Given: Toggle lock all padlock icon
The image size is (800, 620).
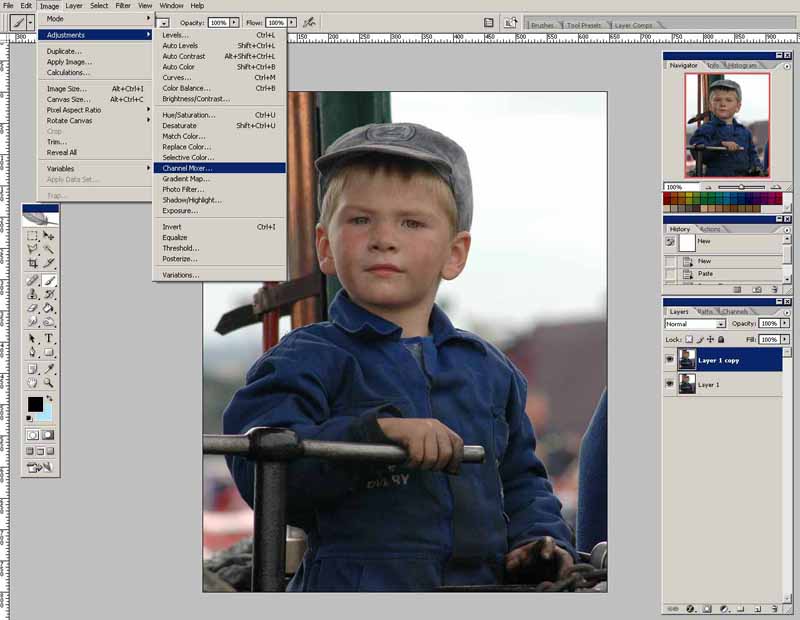Looking at the screenshot, I should tap(721, 339).
